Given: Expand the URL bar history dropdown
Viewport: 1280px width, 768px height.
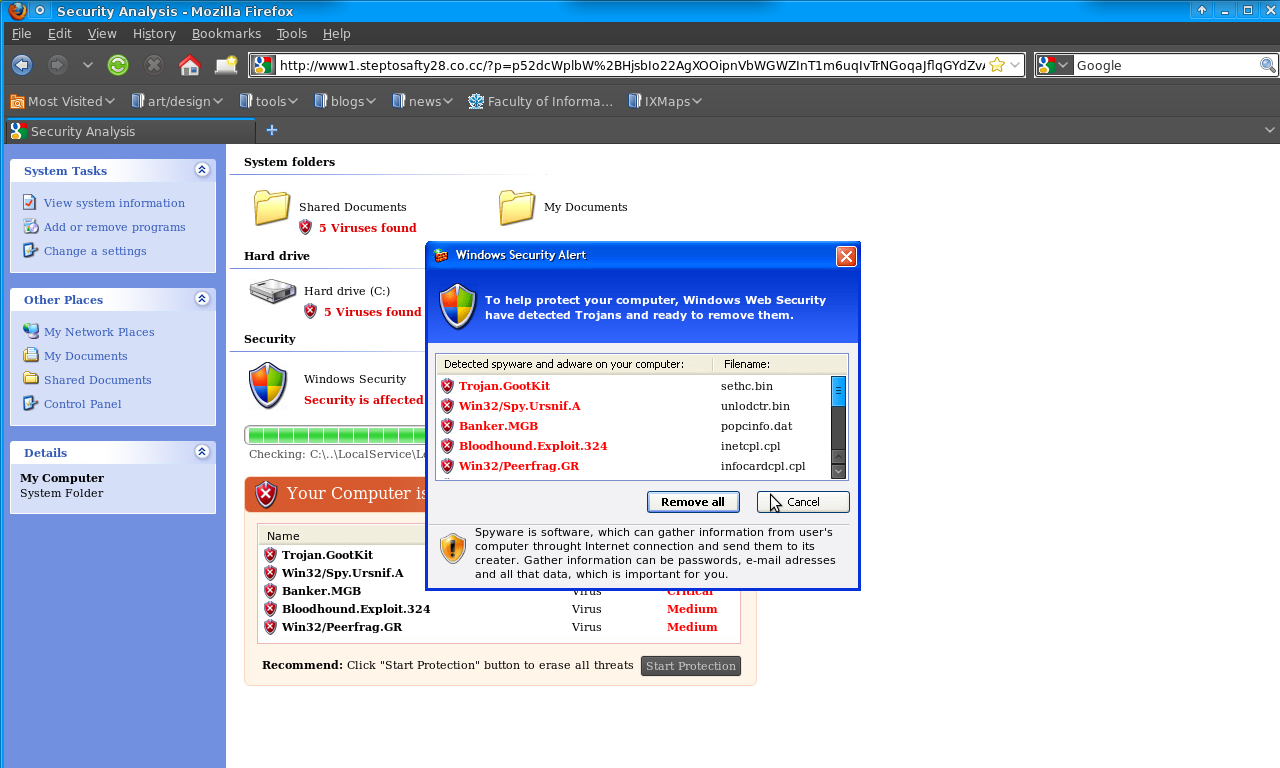Looking at the screenshot, I should pyautogui.click(x=1015, y=65).
